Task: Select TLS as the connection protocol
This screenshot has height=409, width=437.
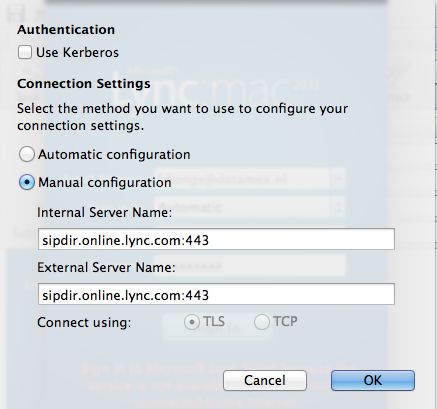Action: 192,322
